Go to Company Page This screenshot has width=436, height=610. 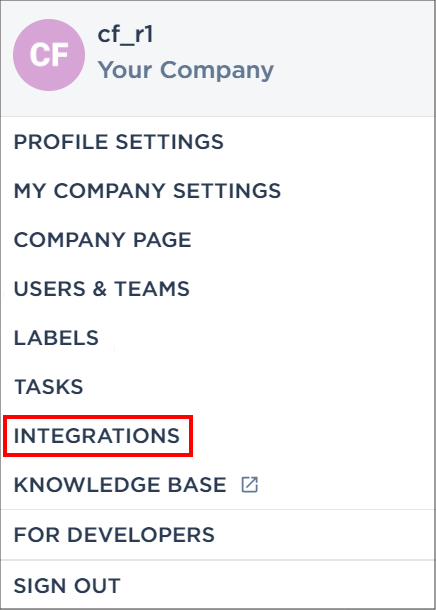(x=103, y=240)
